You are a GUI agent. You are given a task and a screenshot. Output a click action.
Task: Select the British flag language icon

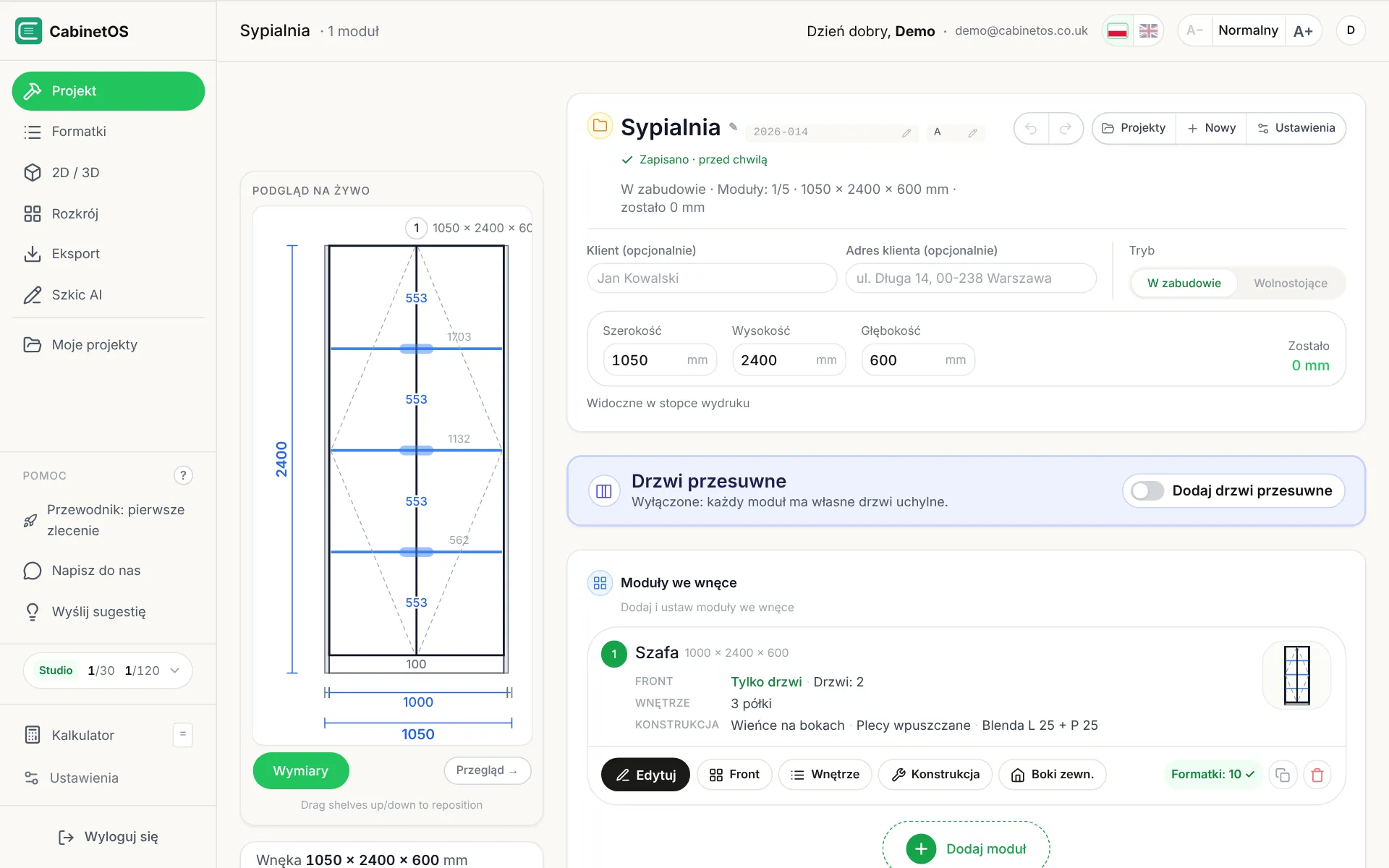tap(1148, 30)
